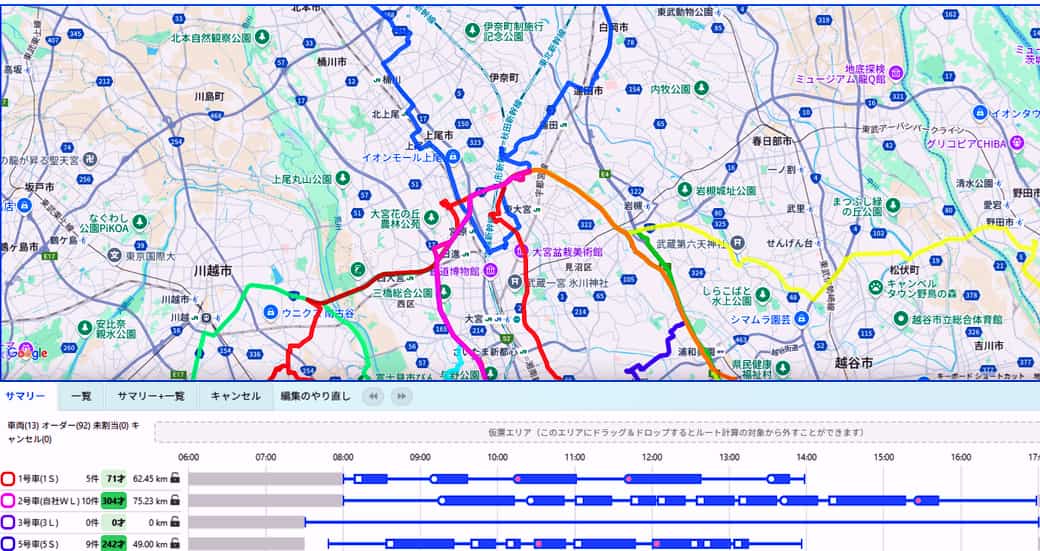1040x551 pixels.
Task: Click 2号車's first circular stop after 09:00
Action: [x=442, y=501]
